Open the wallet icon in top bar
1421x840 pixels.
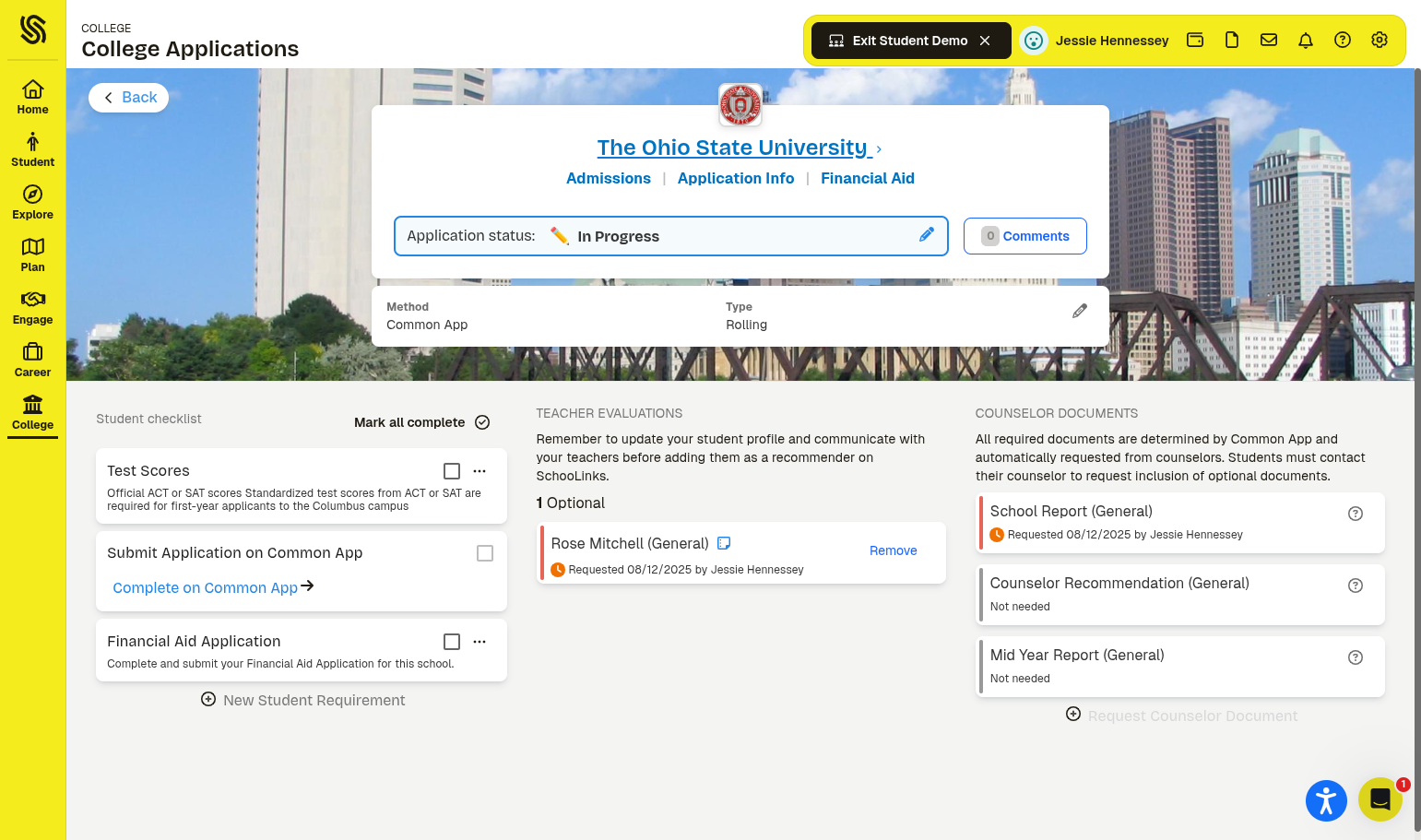point(1195,40)
